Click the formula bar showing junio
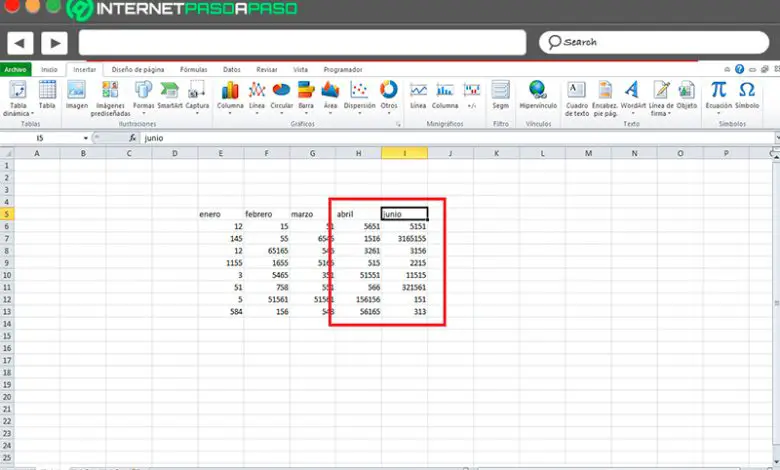Viewport: 780px width, 470px height. [x=458, y=138]
